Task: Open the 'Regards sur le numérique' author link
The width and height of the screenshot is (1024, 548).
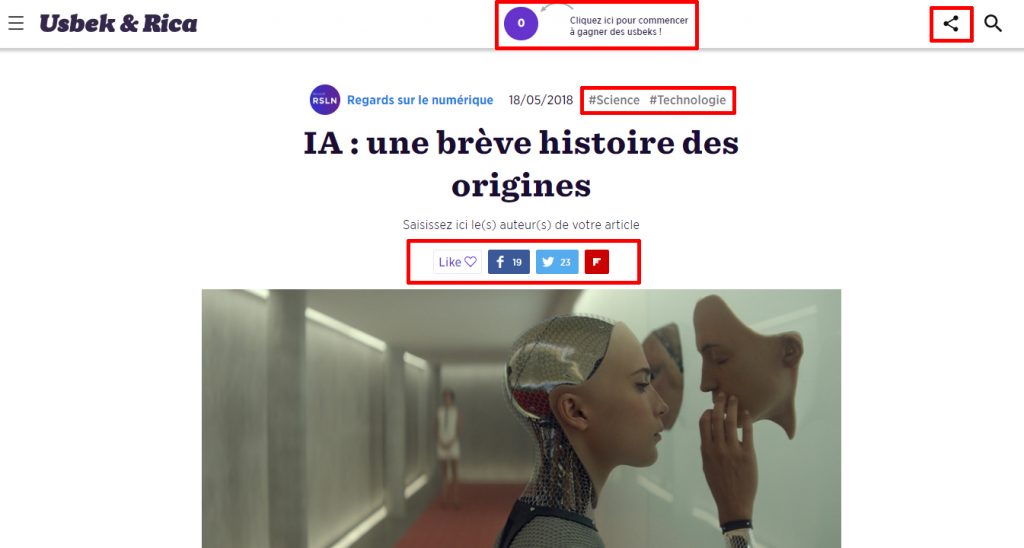Action: pyautogui.click(x=420, y=100)
